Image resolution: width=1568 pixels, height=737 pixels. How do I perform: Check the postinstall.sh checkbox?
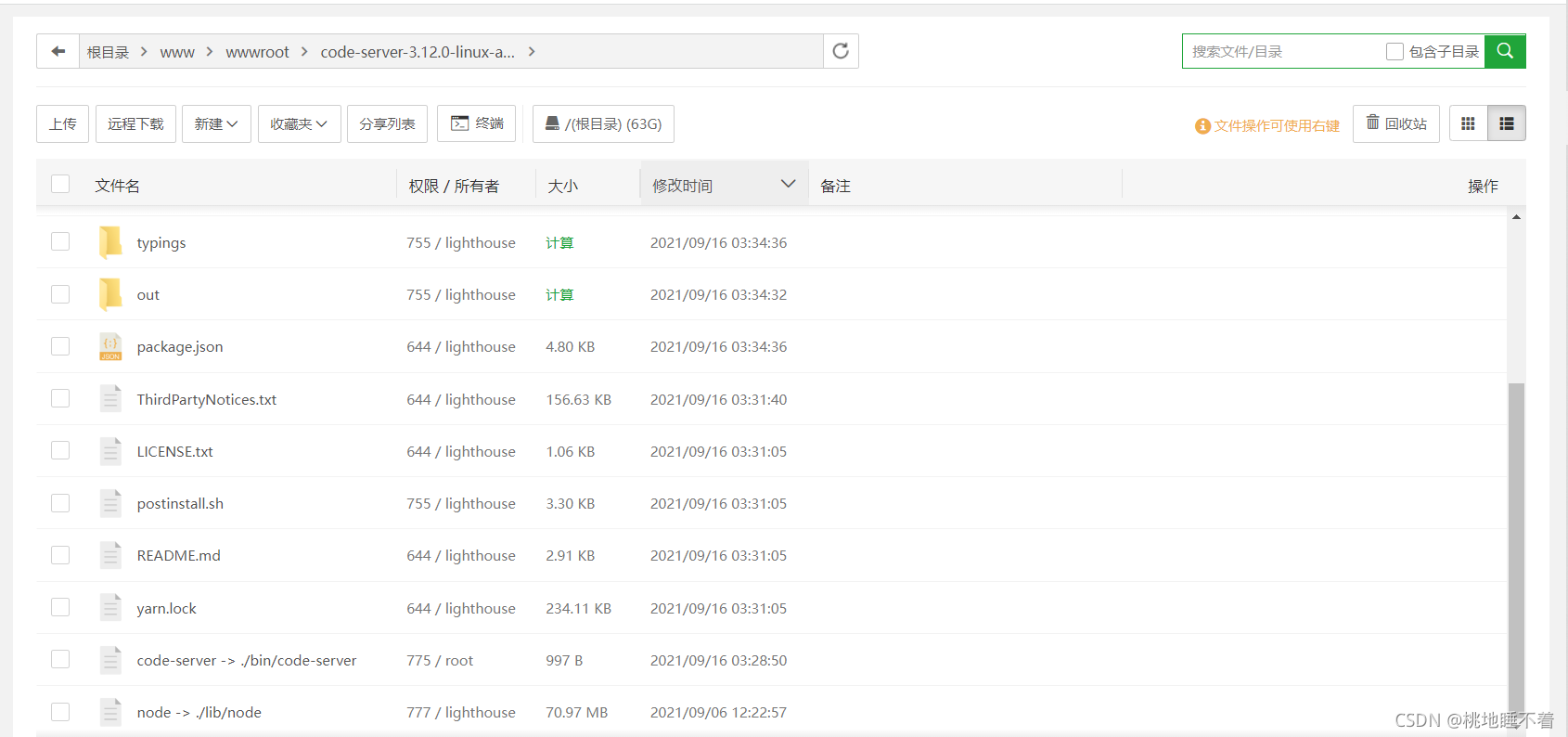[60, 502]
